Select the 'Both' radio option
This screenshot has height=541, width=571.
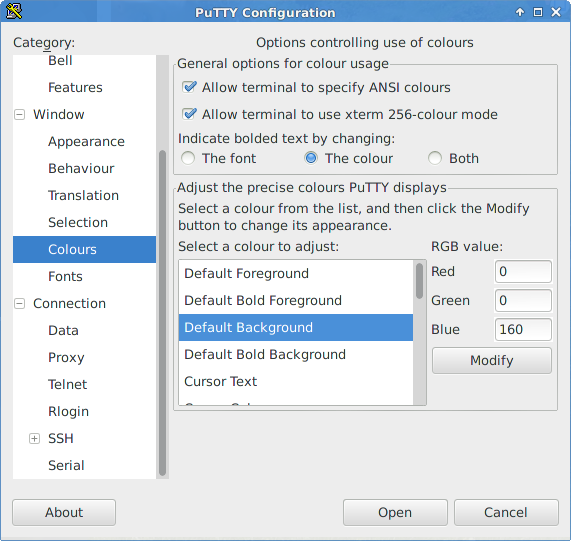pos(435,158)
